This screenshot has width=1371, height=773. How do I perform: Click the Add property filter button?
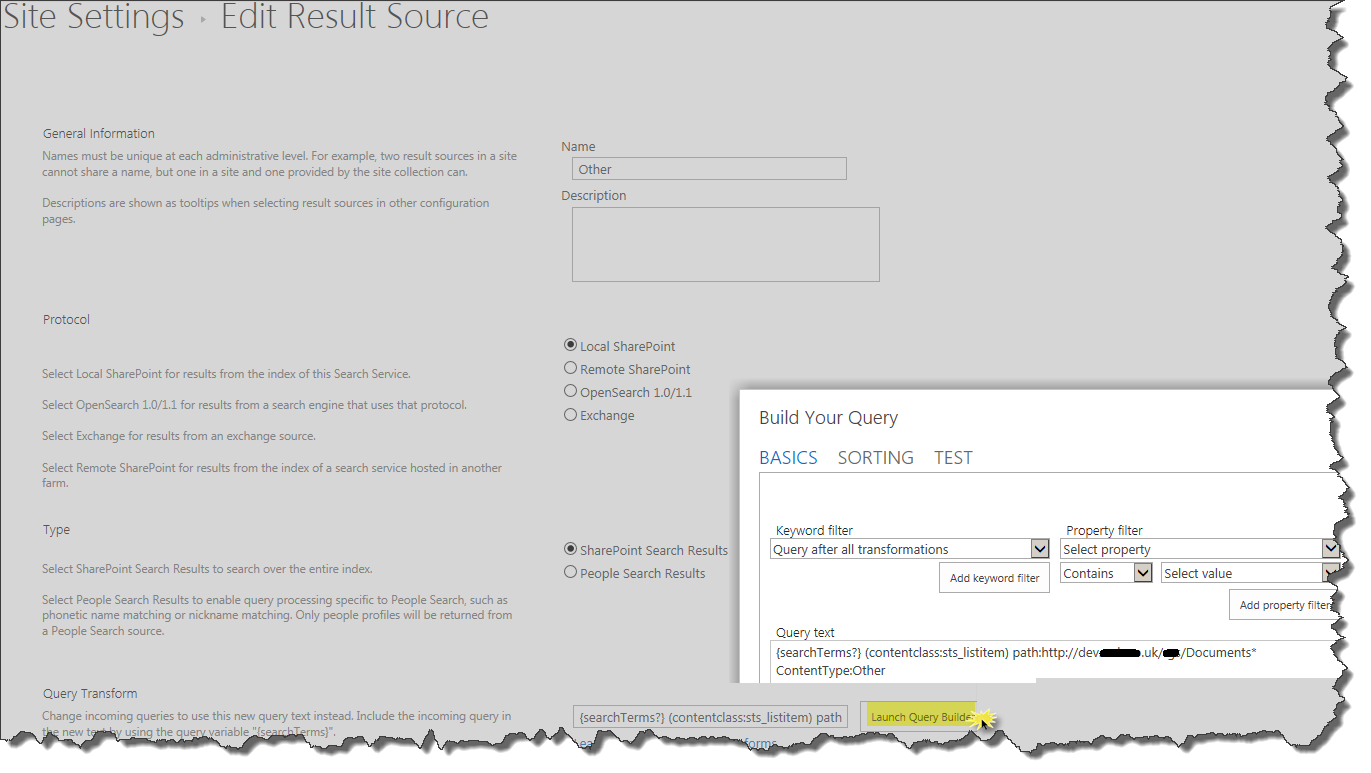(x=1284, y=605)
